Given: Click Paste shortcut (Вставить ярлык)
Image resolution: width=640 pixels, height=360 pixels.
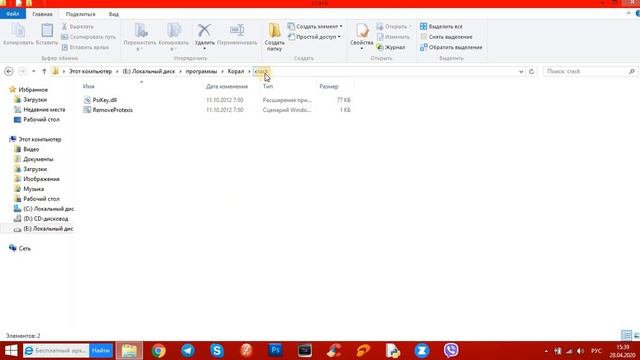Looking at the screenshot, I should [x=85, y=47].
